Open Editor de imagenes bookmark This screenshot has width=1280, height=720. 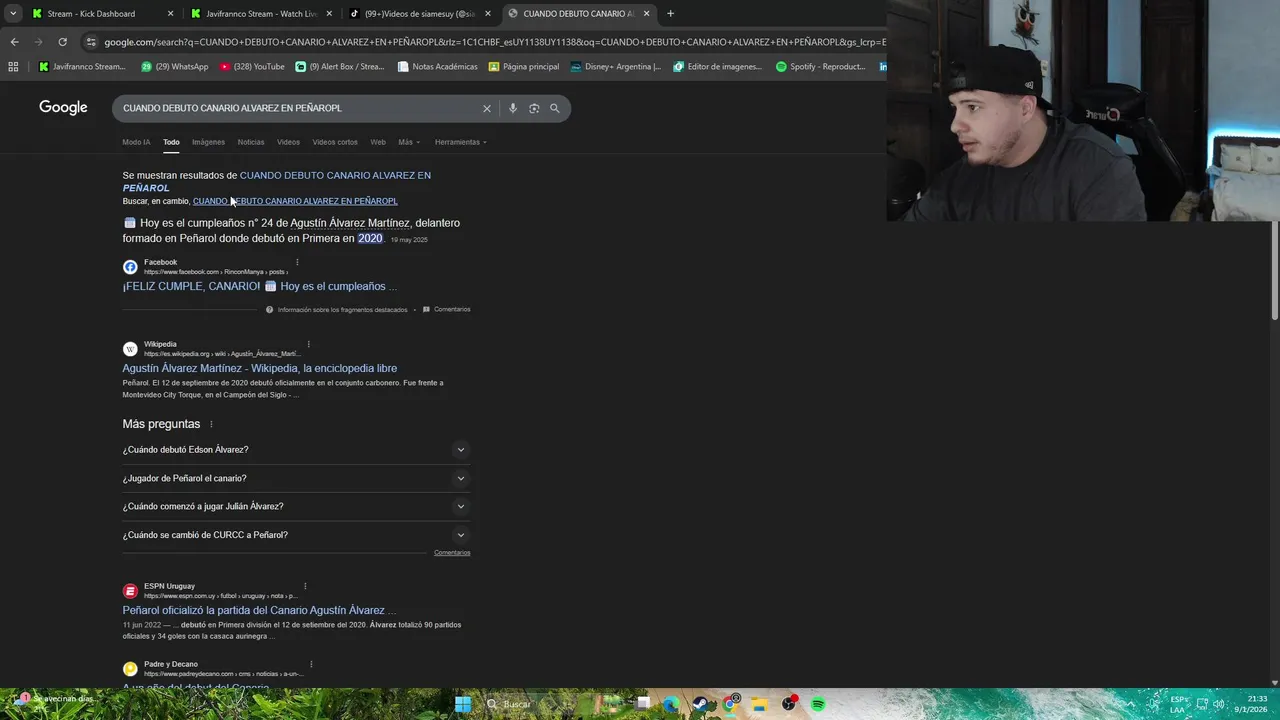coord(718,67)
